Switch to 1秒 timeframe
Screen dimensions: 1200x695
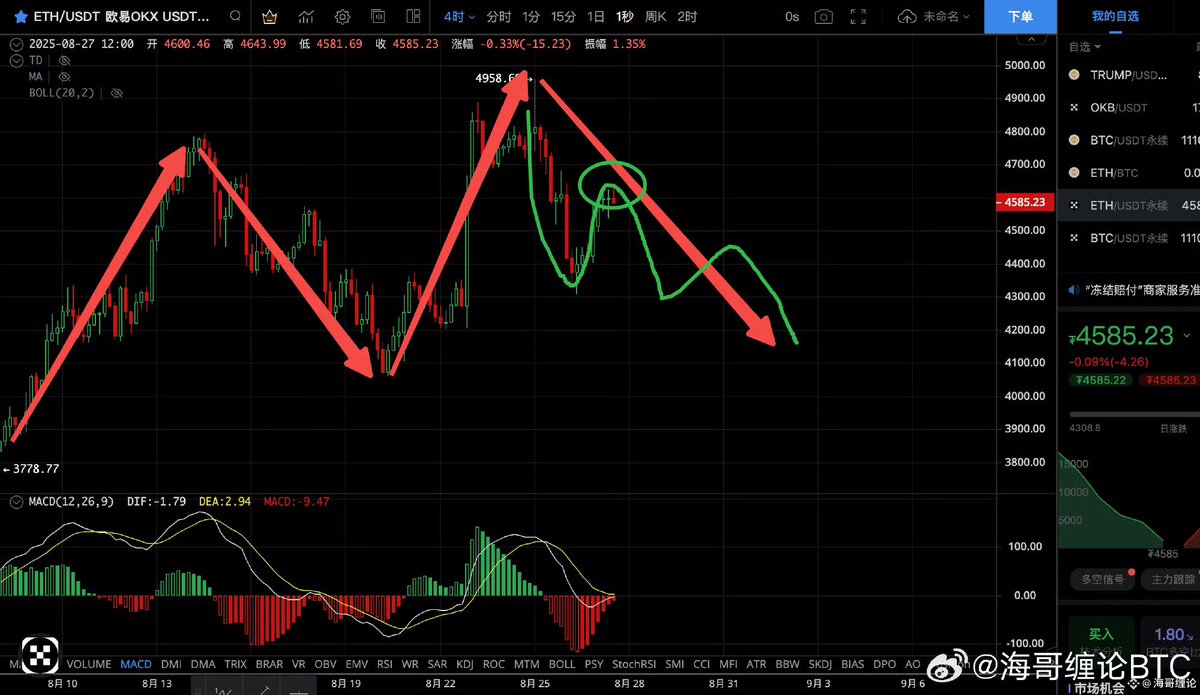click(625, 17)
